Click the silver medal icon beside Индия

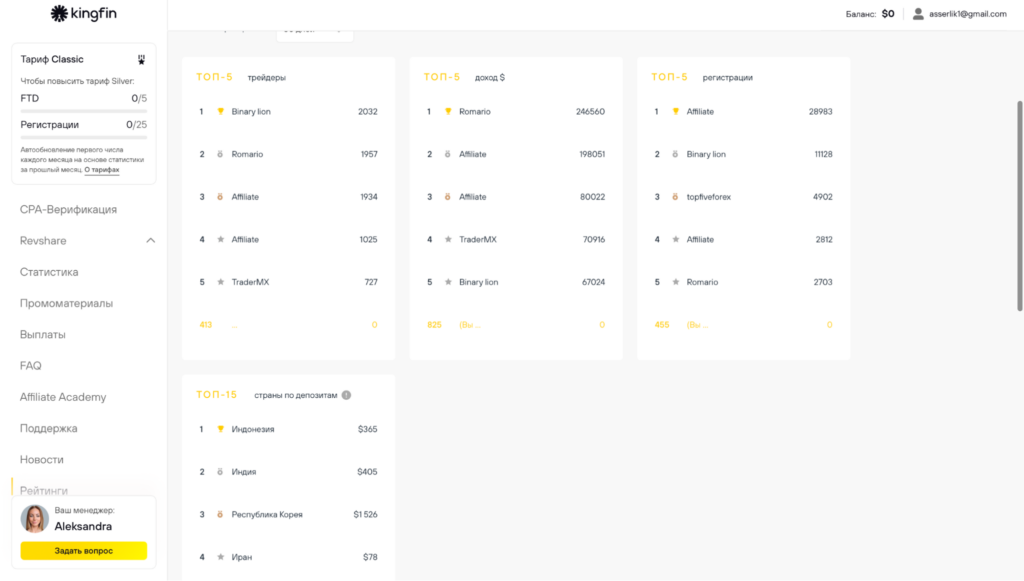point(220,471)
